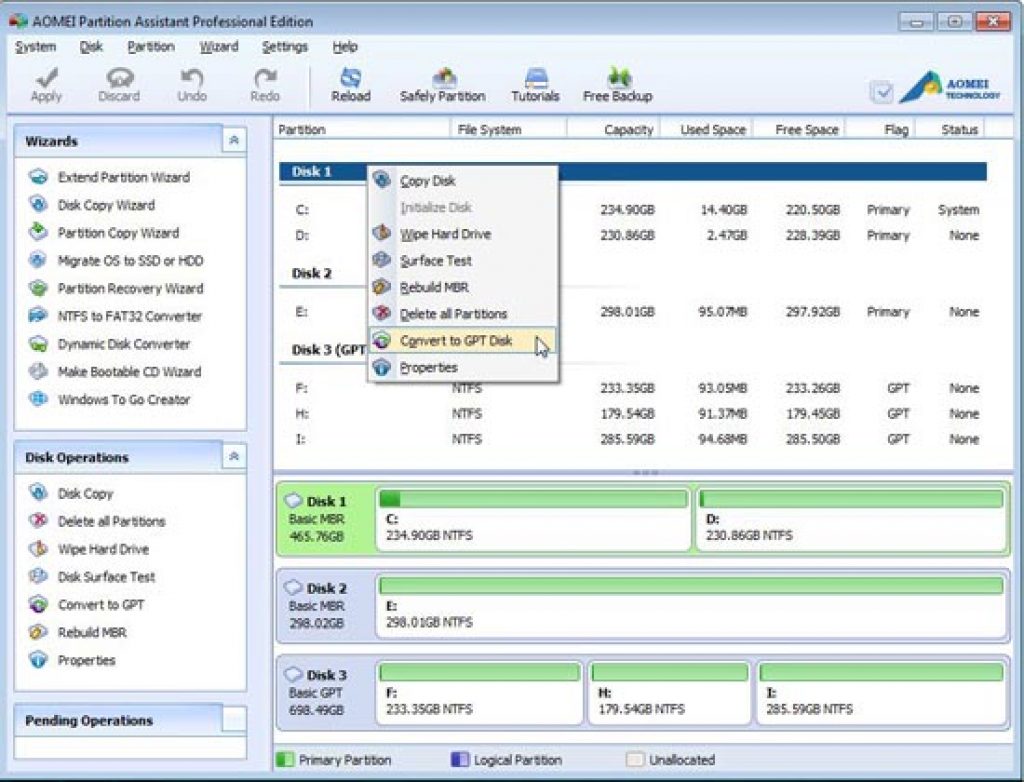Select the I: 285.59GB partition row
1024x782 pixels.
point(632,439)
